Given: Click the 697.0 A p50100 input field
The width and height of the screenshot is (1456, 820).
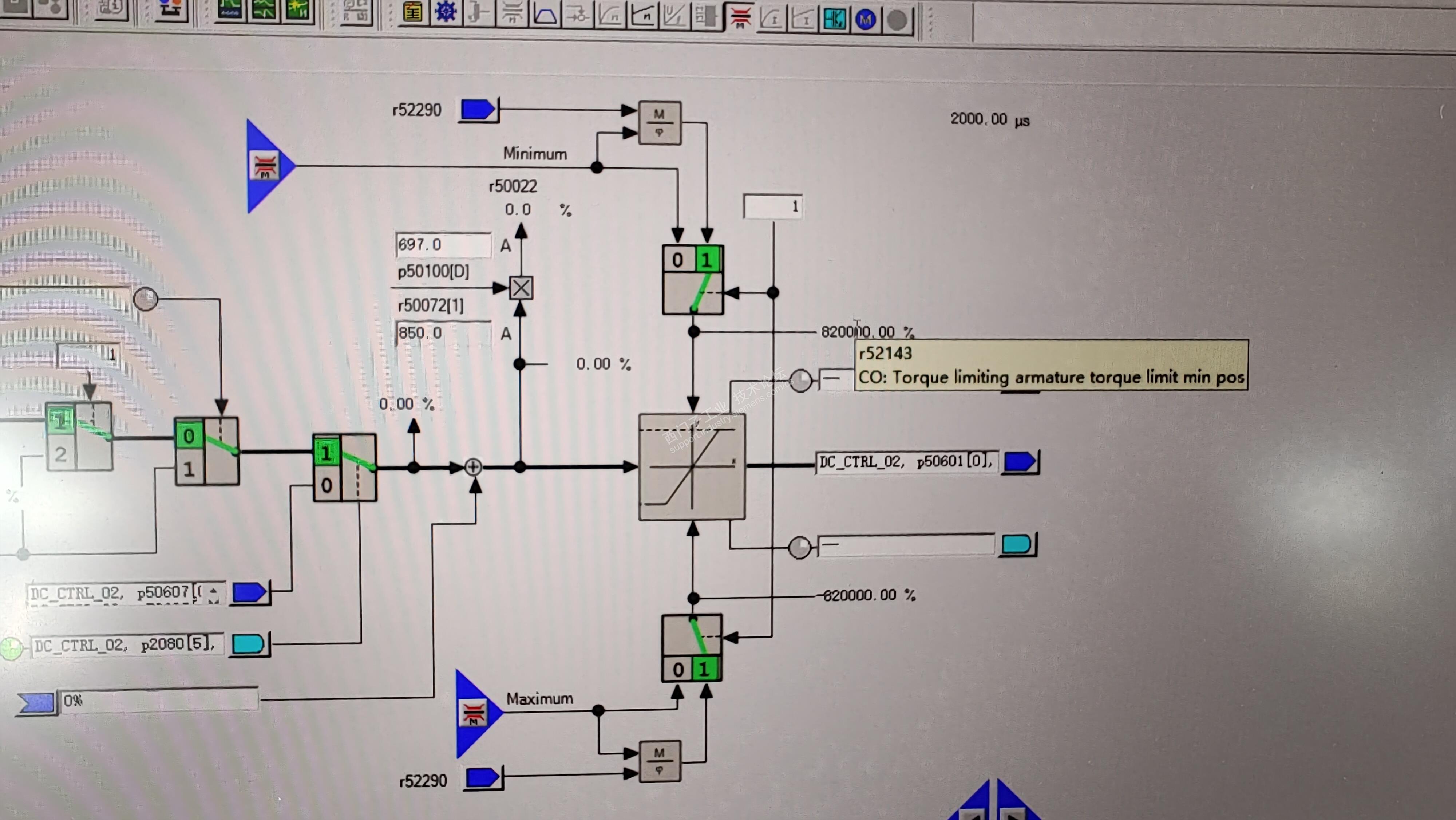Looking at the screenshot, I should point(443,245).
